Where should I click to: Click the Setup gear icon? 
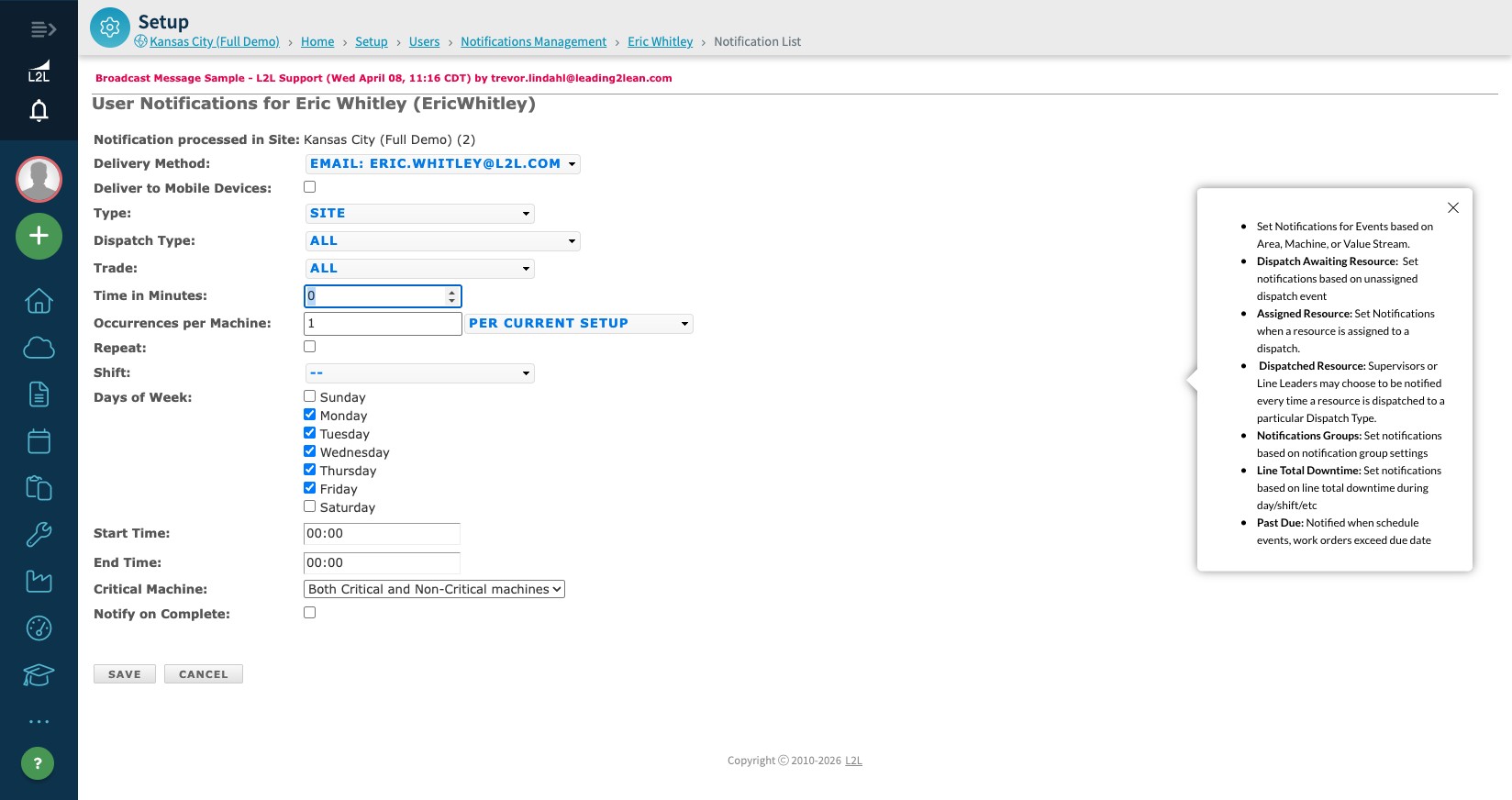[x=110, y=28]
